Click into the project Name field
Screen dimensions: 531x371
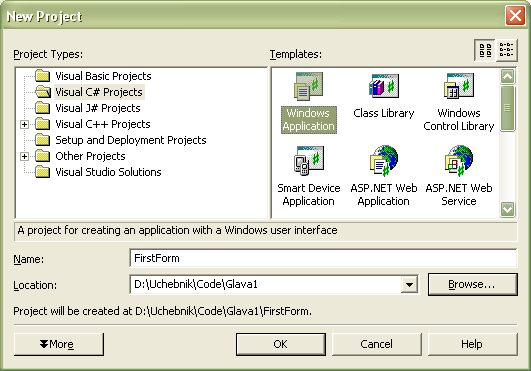click(323, 258)
